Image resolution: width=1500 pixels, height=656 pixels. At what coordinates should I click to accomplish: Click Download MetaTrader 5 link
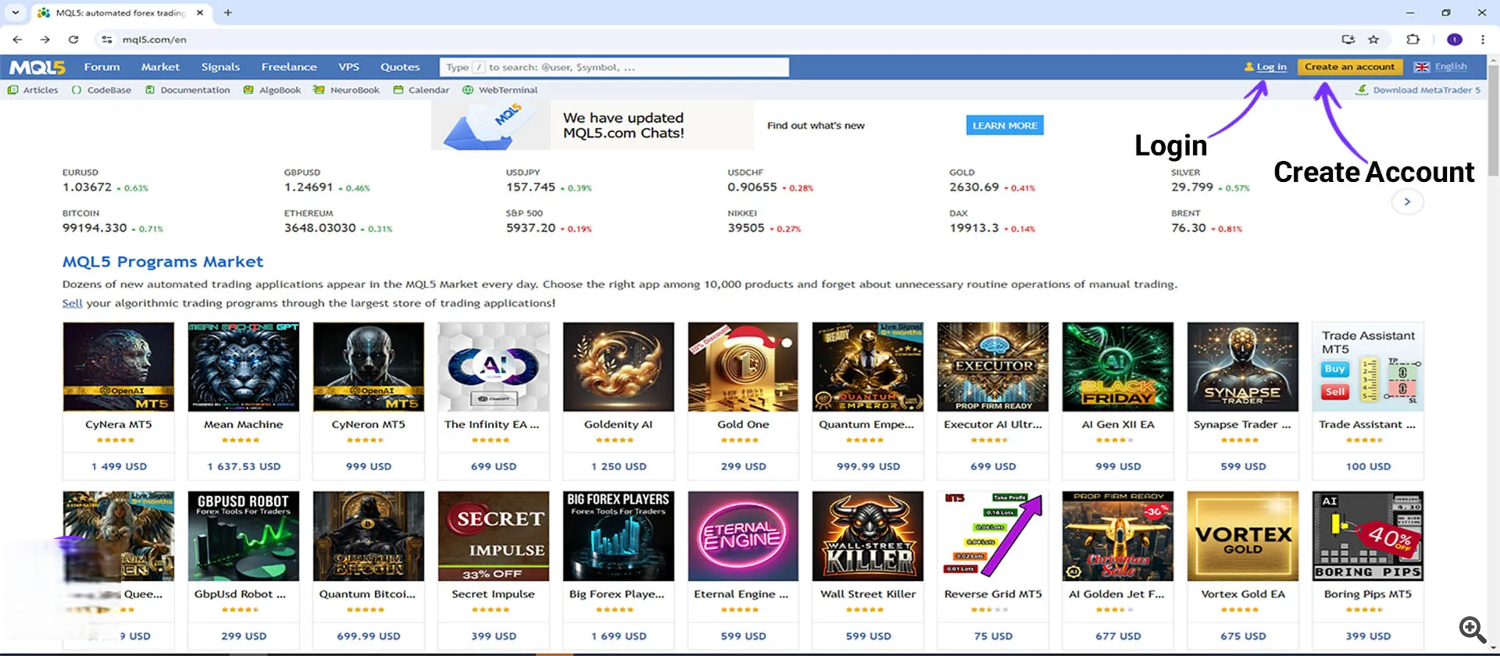1418,90
